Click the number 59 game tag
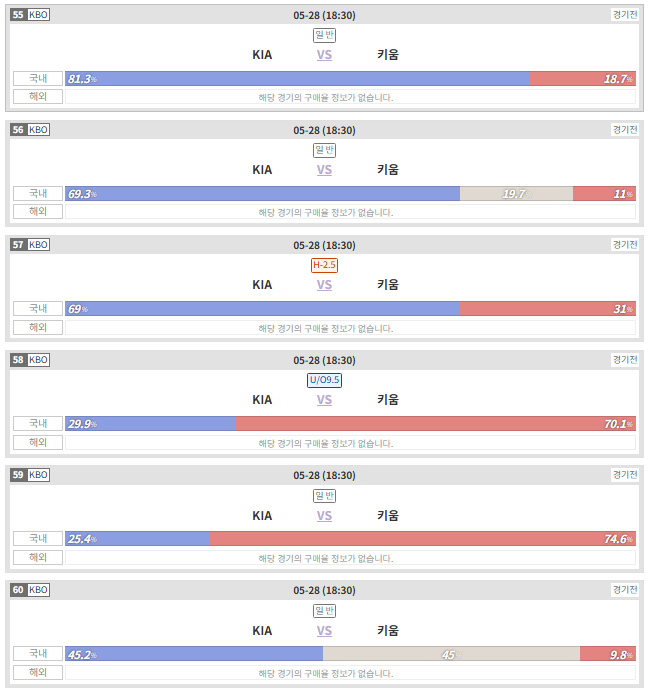The width and height of the screenshot is (649, 694). click(18, 475)
